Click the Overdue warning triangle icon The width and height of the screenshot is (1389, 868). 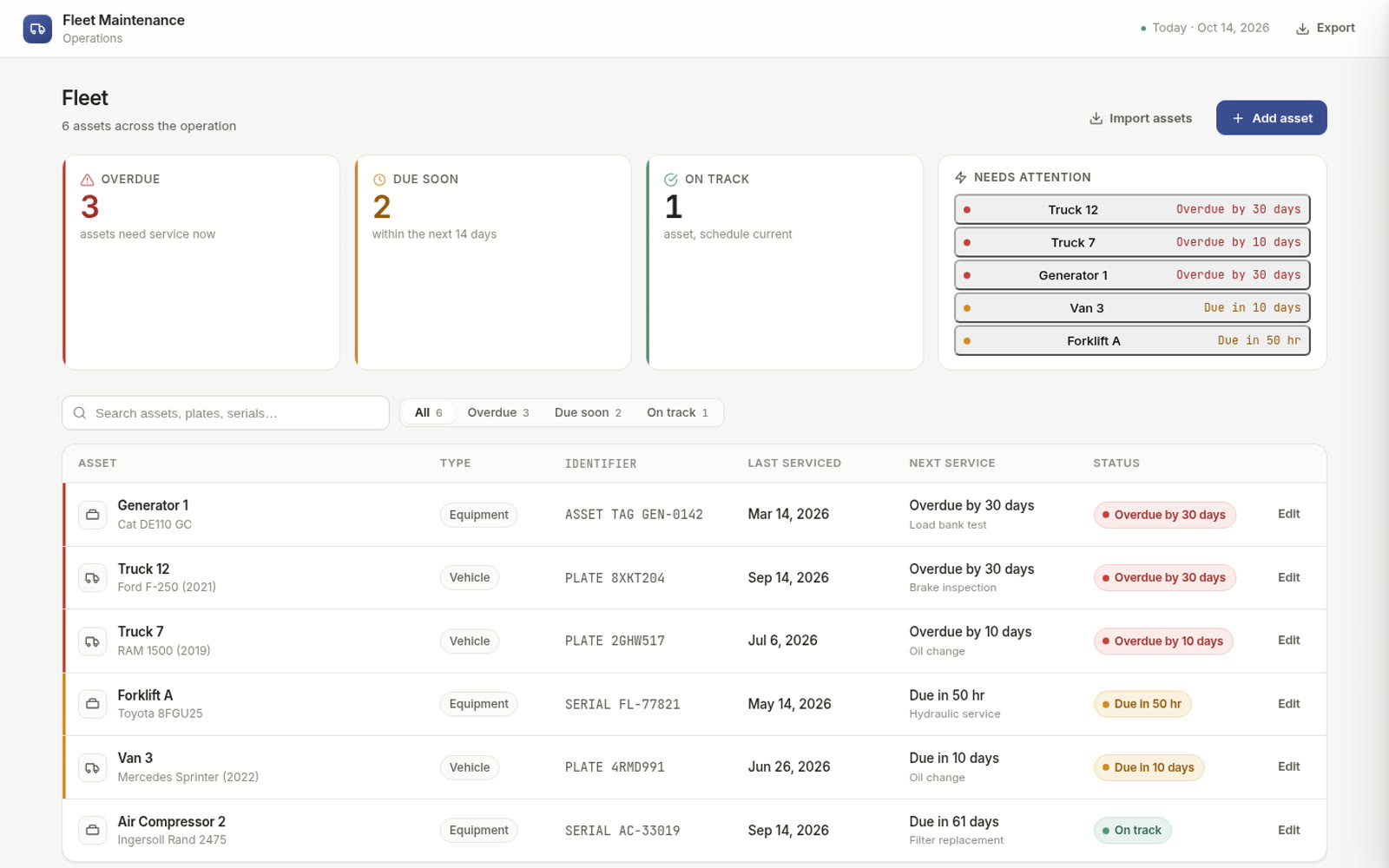[x=87, y=180]
